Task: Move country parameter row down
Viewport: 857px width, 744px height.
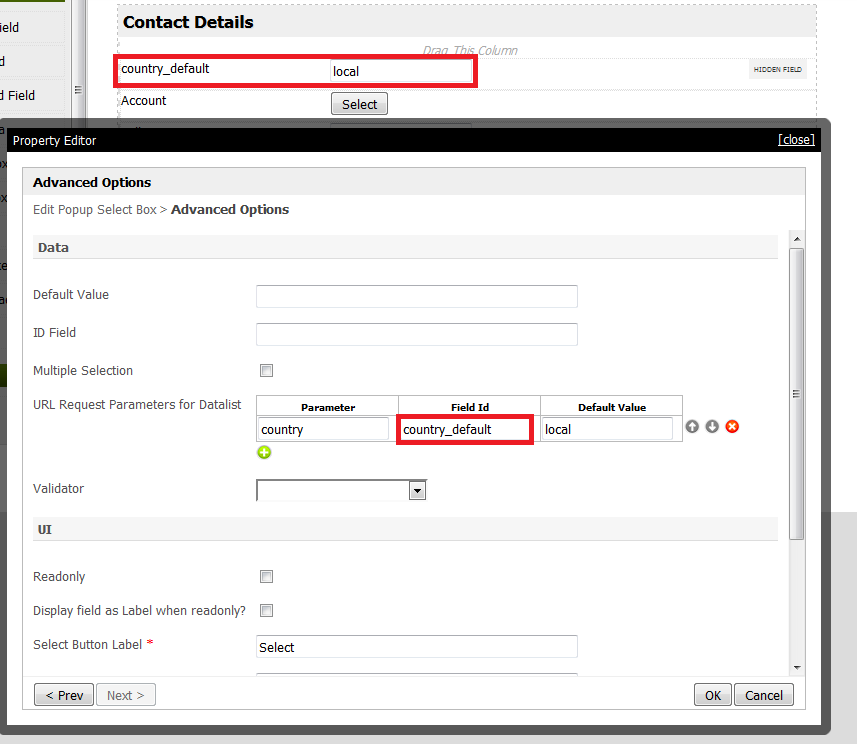Action: (x=712, y=426)
